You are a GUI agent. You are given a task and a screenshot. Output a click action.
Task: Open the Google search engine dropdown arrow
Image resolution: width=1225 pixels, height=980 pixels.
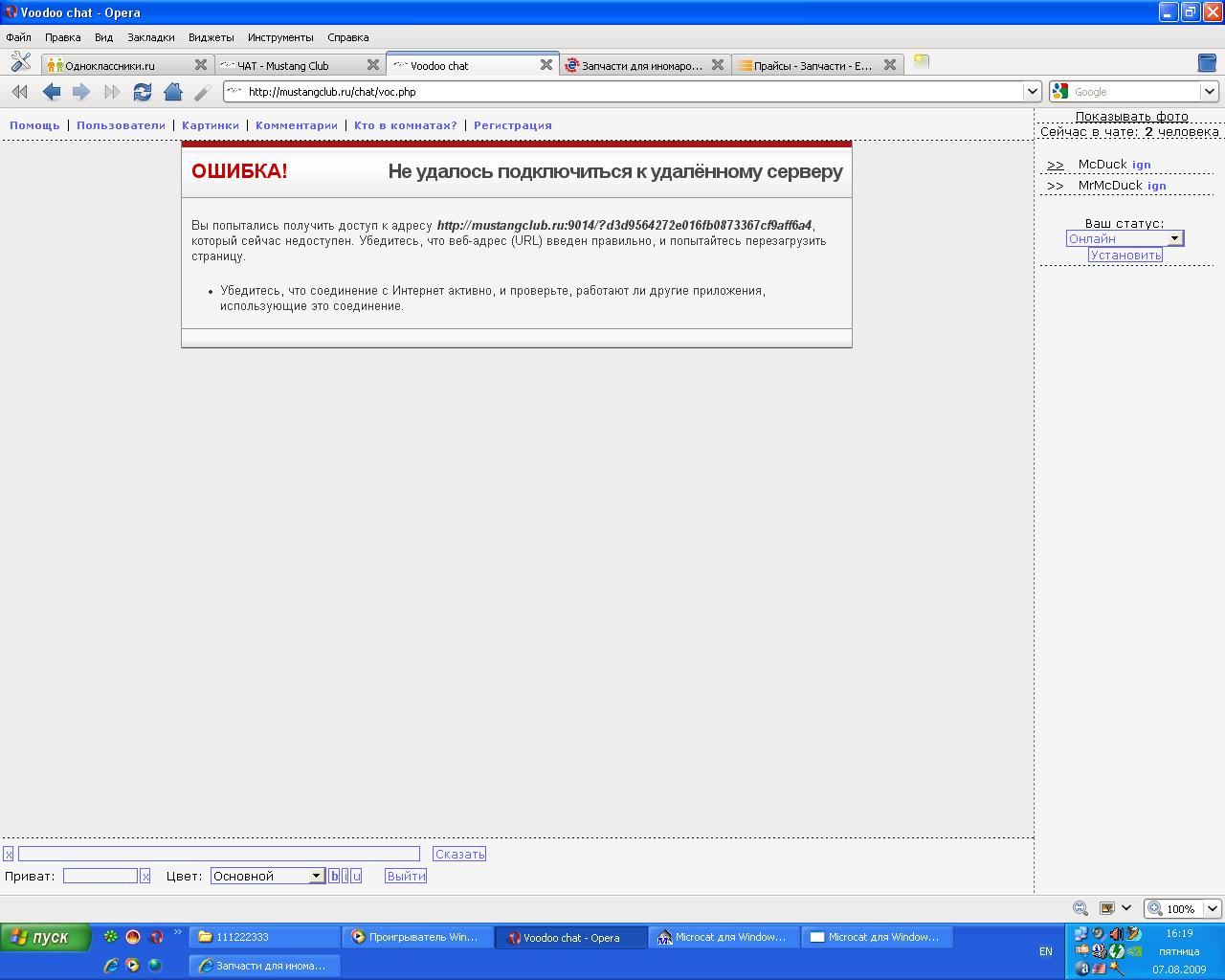pyautogui.click(x=1209, y=92)
